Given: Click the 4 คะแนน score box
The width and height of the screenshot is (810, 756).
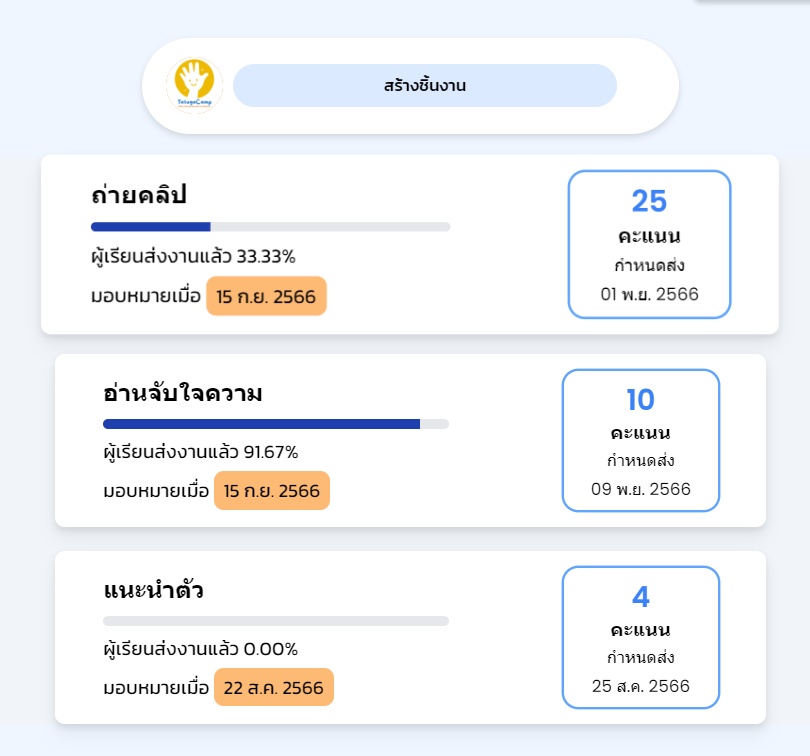Looking at the screenshot, I should tap(641, 637).
